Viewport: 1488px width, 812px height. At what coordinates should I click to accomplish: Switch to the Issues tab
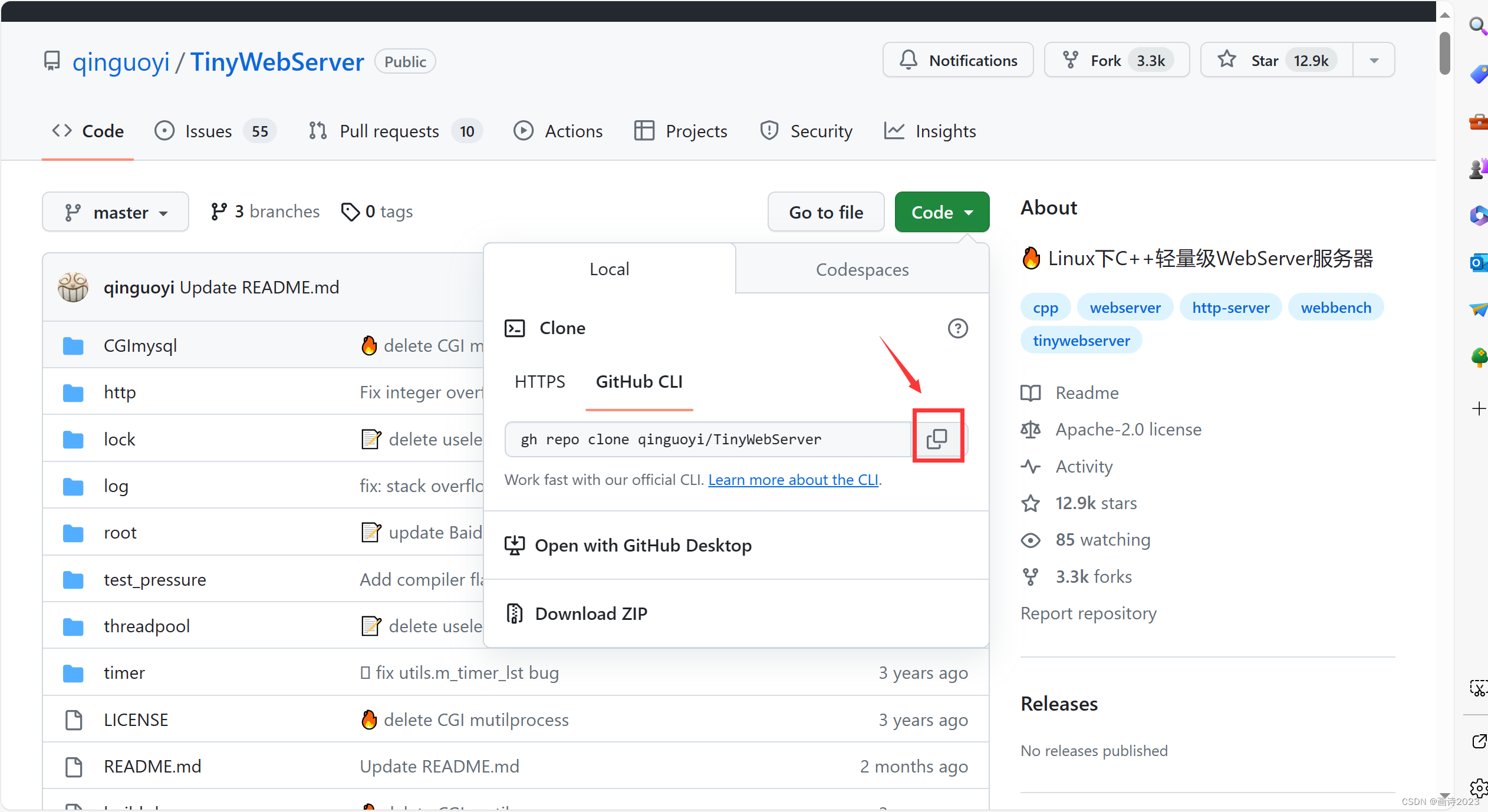[215, 131]
